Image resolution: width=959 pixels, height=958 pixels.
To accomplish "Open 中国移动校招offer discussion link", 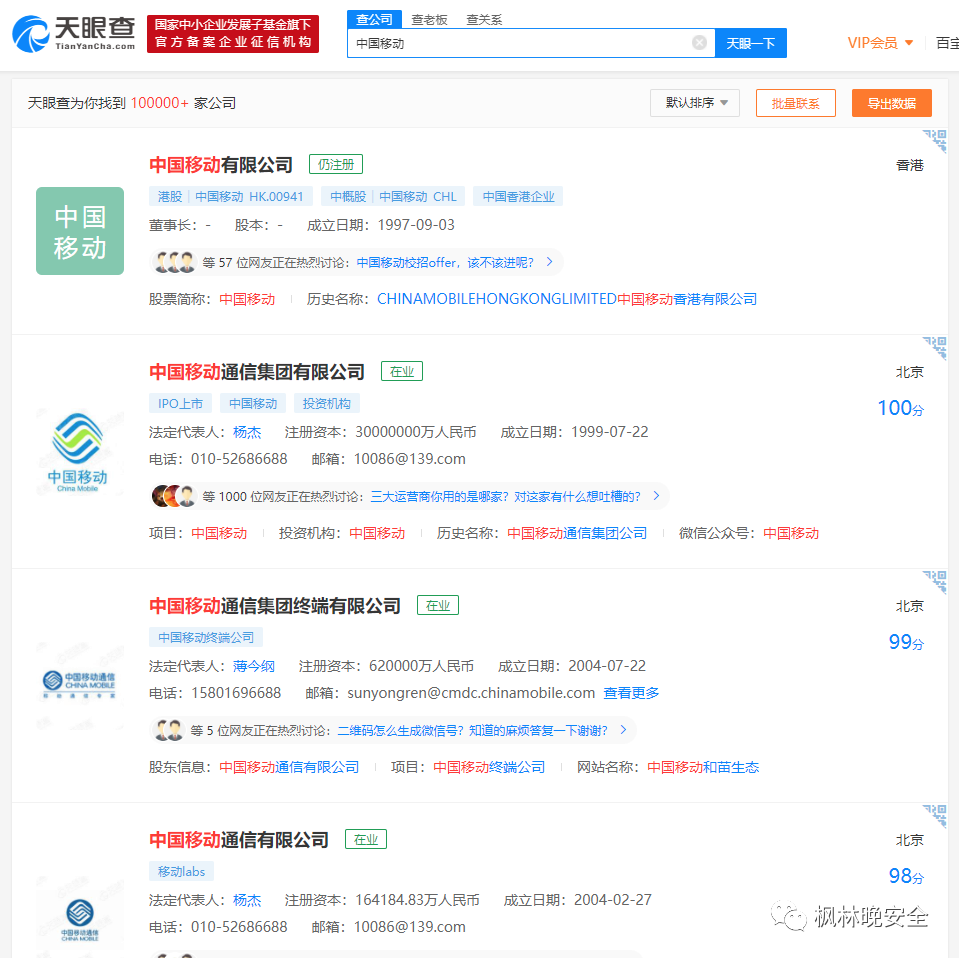I will [445, 262].
